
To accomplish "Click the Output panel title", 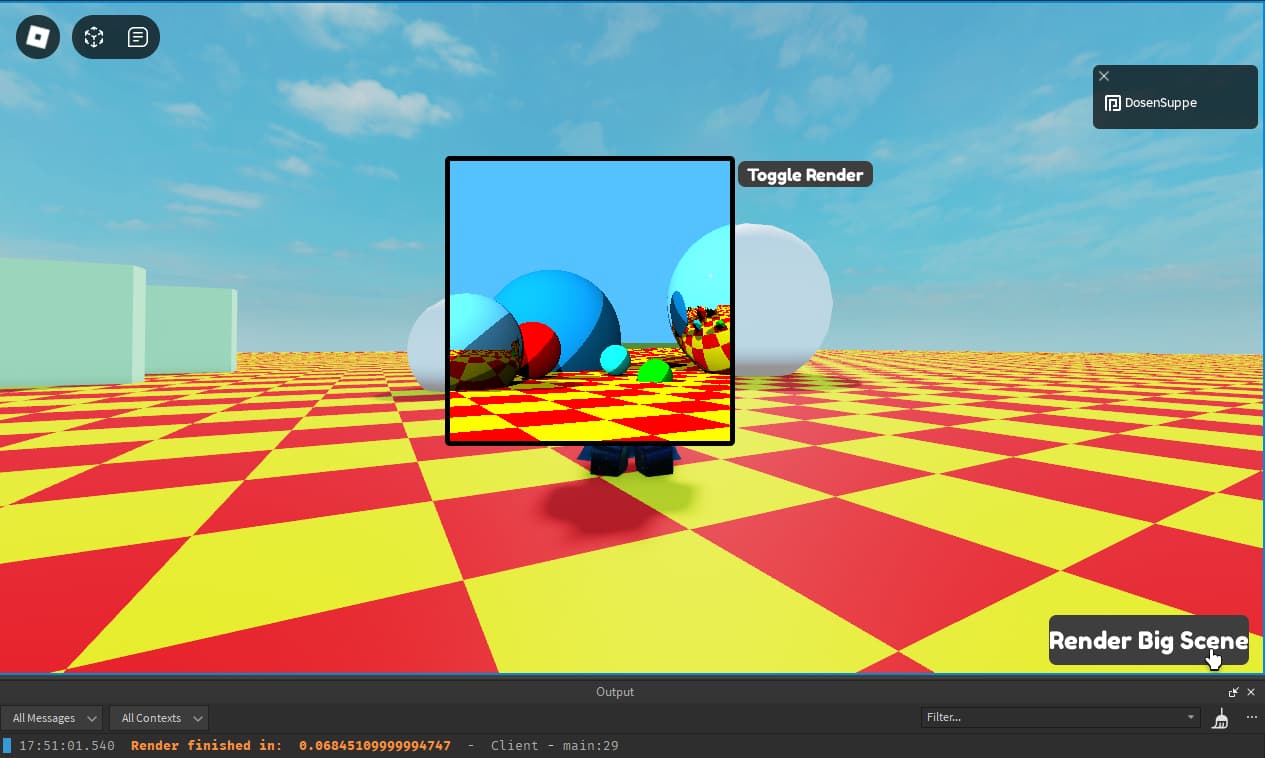I will (x=615, y=691).
